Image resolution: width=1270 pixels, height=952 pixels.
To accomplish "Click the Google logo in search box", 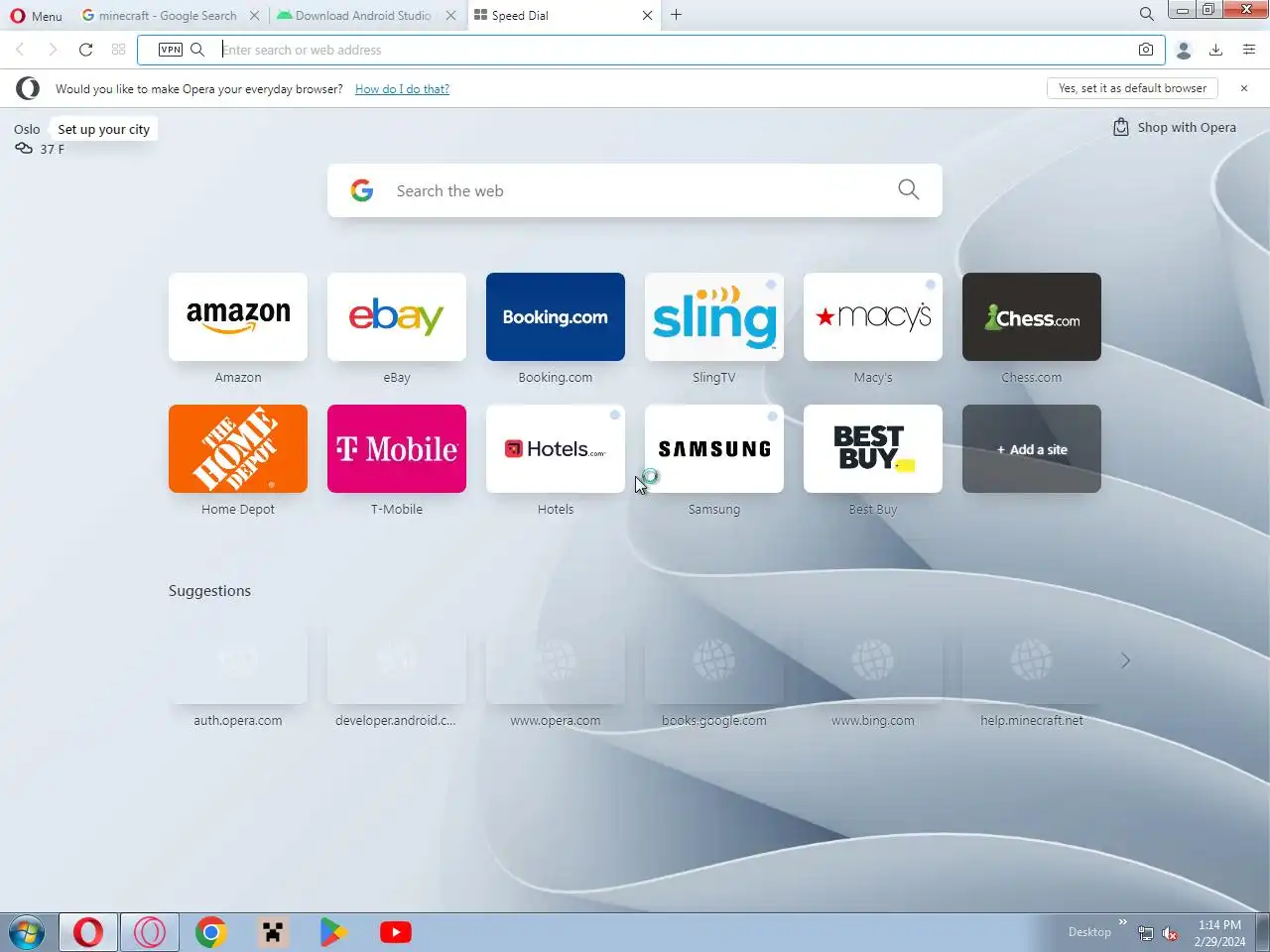I will coord(362,190).
